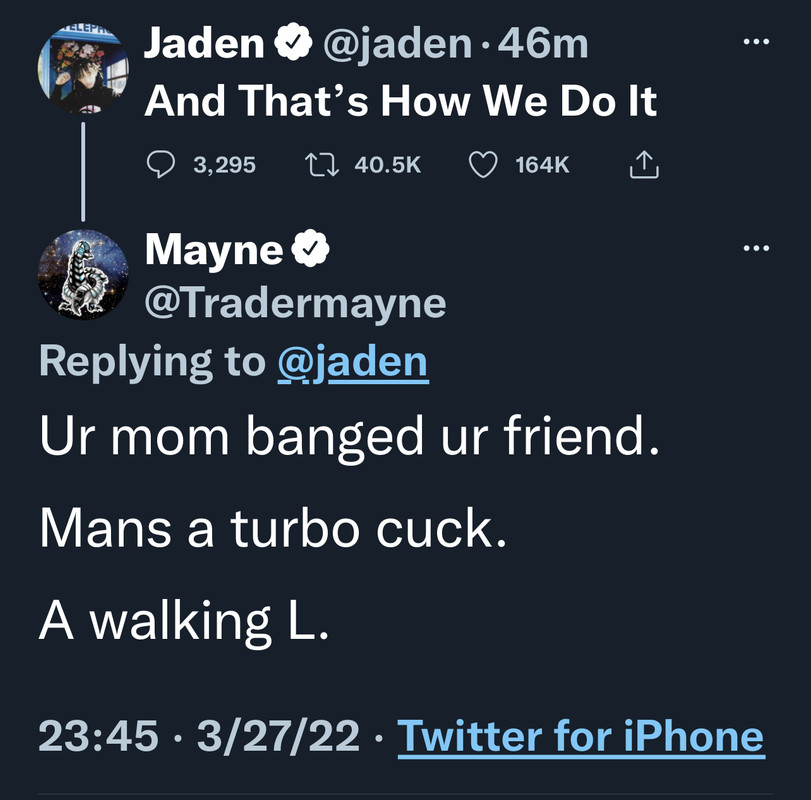
Task: Open the tweet "And That's How We Do It"
Action: (x=400, y=102)
